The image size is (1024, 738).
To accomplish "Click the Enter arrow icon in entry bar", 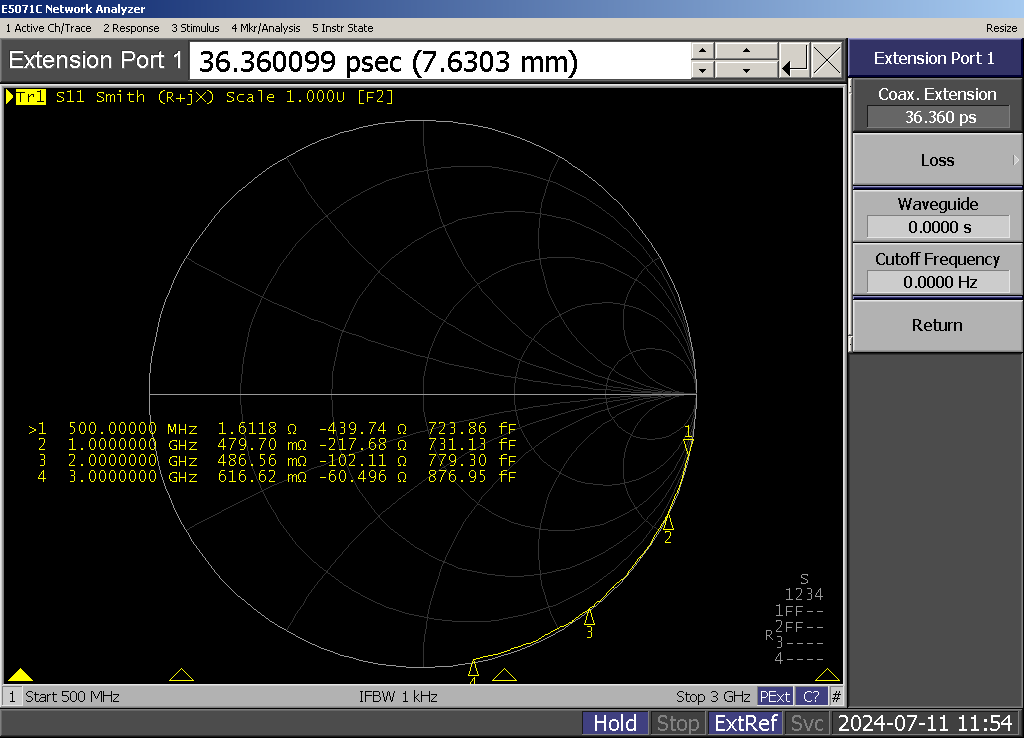I will point(795,61).
